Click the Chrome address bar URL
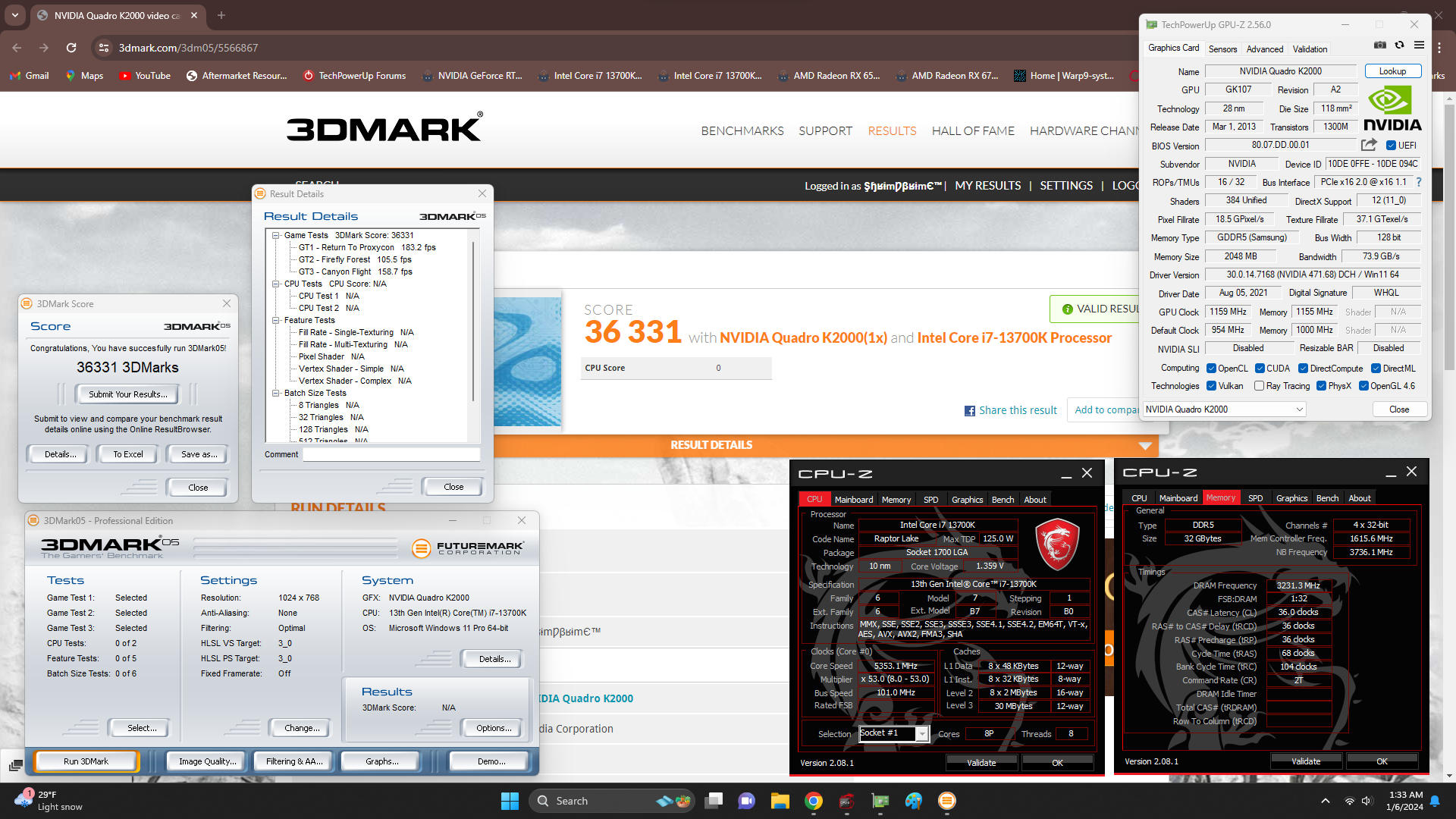1456x819 pixels. pyautogui.click(x=188, y=48)
